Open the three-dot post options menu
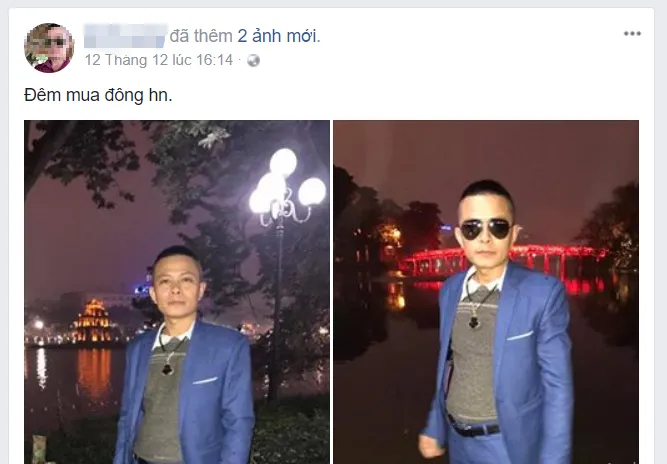 632,34
